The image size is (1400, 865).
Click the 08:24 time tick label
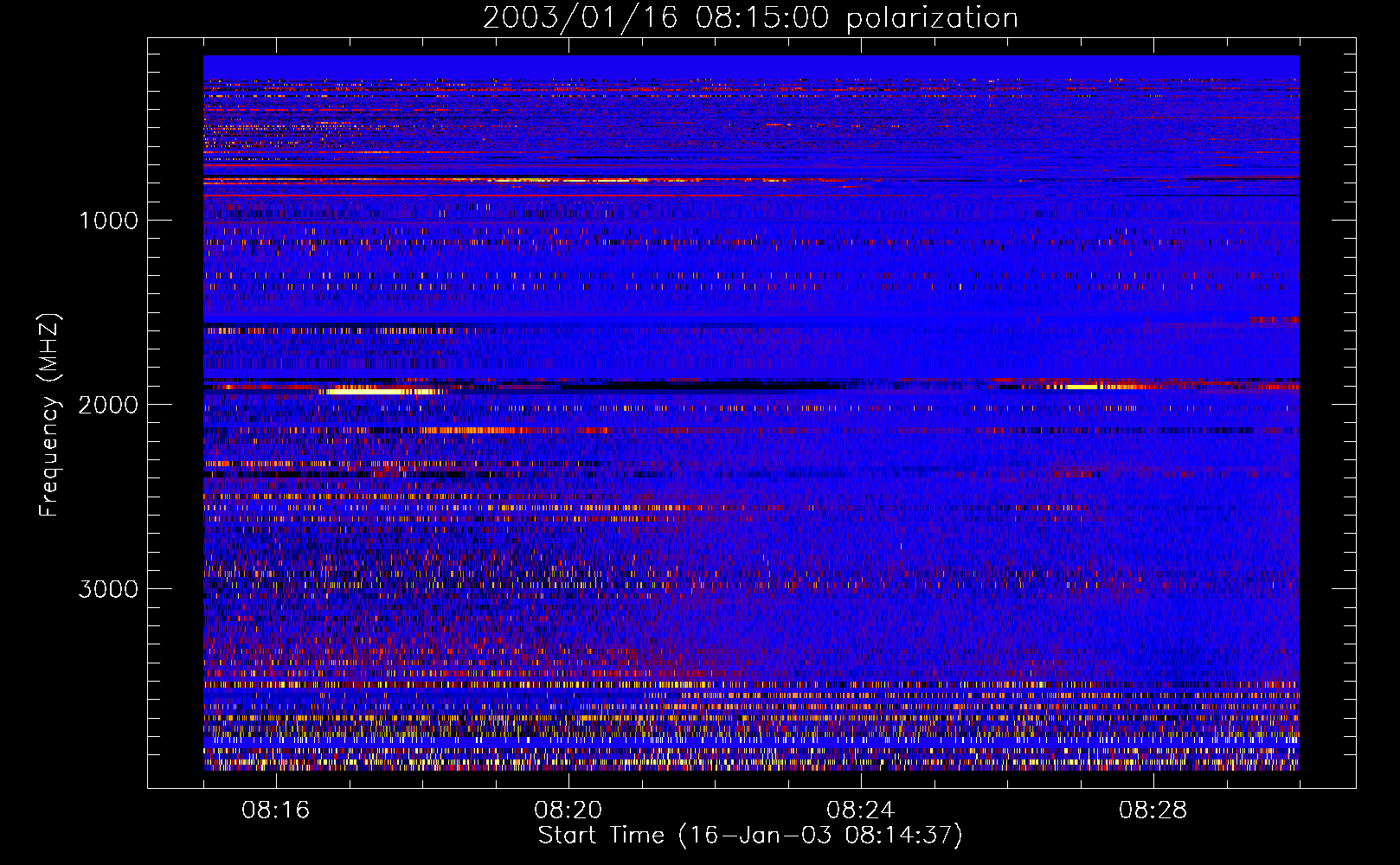tap(861, 811)
